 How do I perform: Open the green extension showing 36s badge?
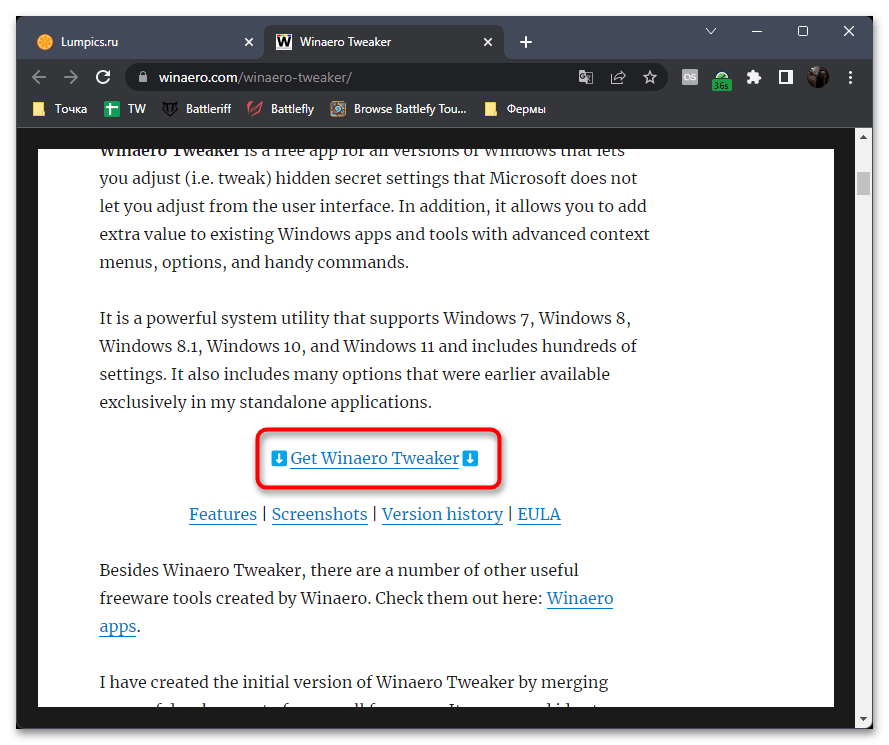(x=722, y=79)
